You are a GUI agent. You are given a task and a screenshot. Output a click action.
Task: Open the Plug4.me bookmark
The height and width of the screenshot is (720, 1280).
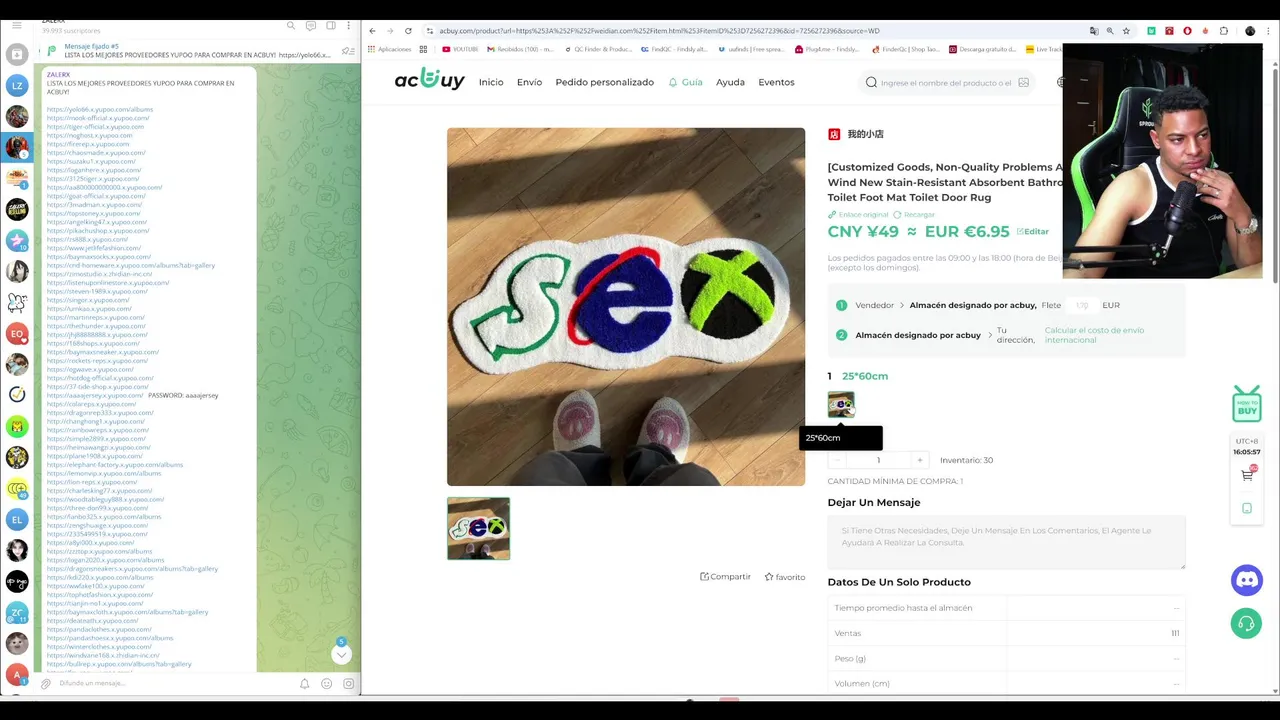coord(828,49)
